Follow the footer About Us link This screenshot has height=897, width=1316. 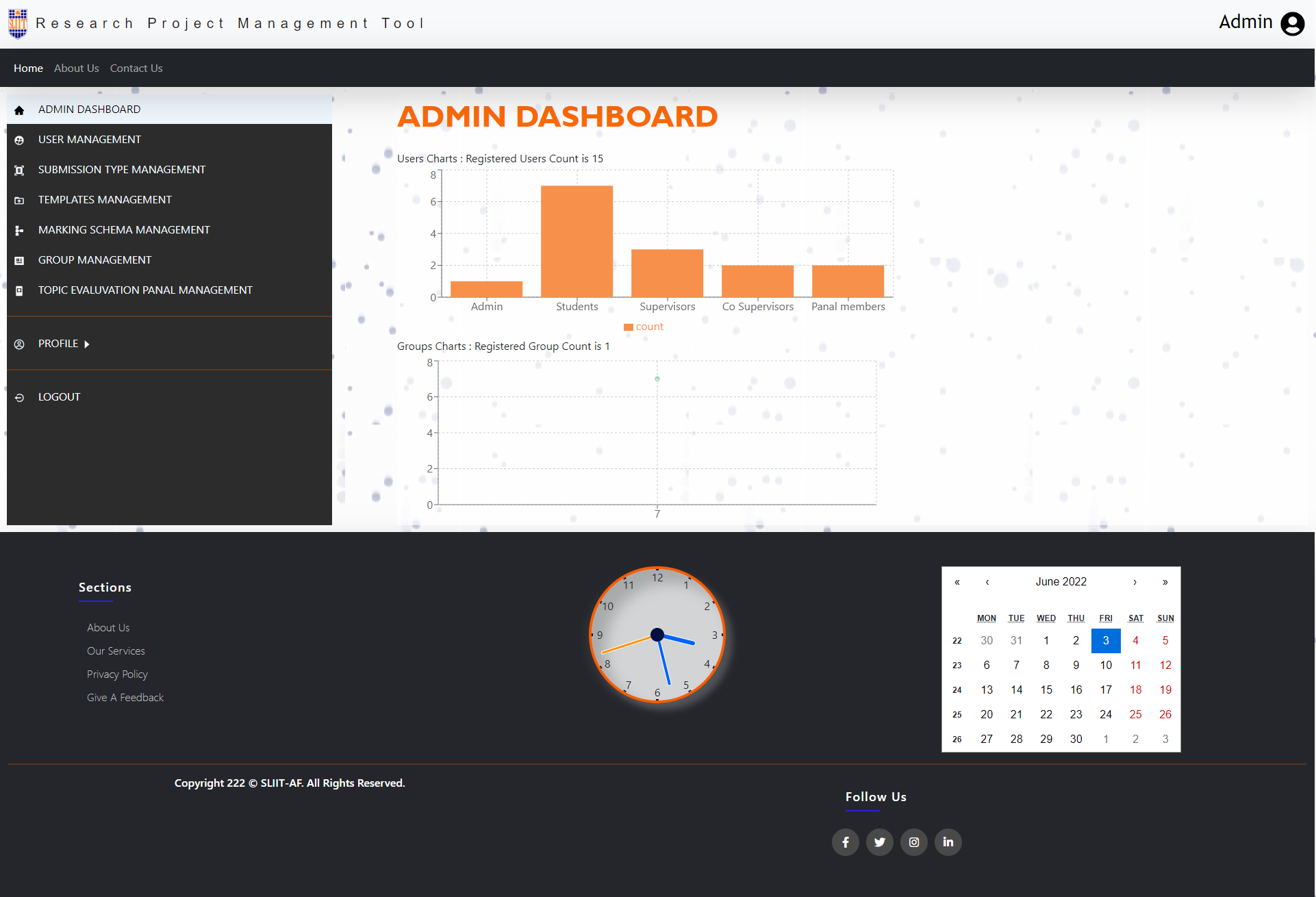tap(108, 628)
